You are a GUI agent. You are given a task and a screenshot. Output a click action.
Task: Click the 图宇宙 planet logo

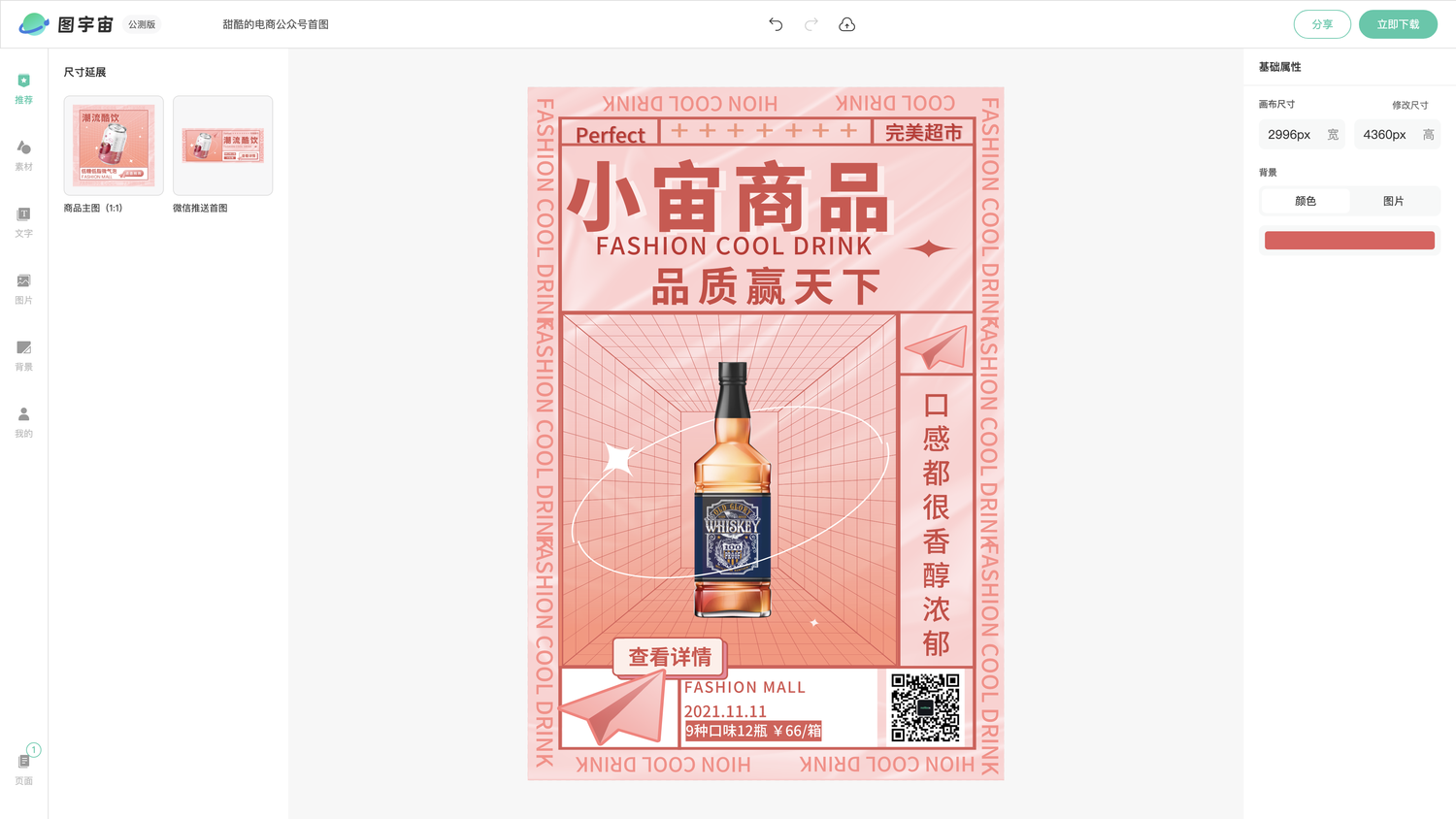click(x=34, y=24)
